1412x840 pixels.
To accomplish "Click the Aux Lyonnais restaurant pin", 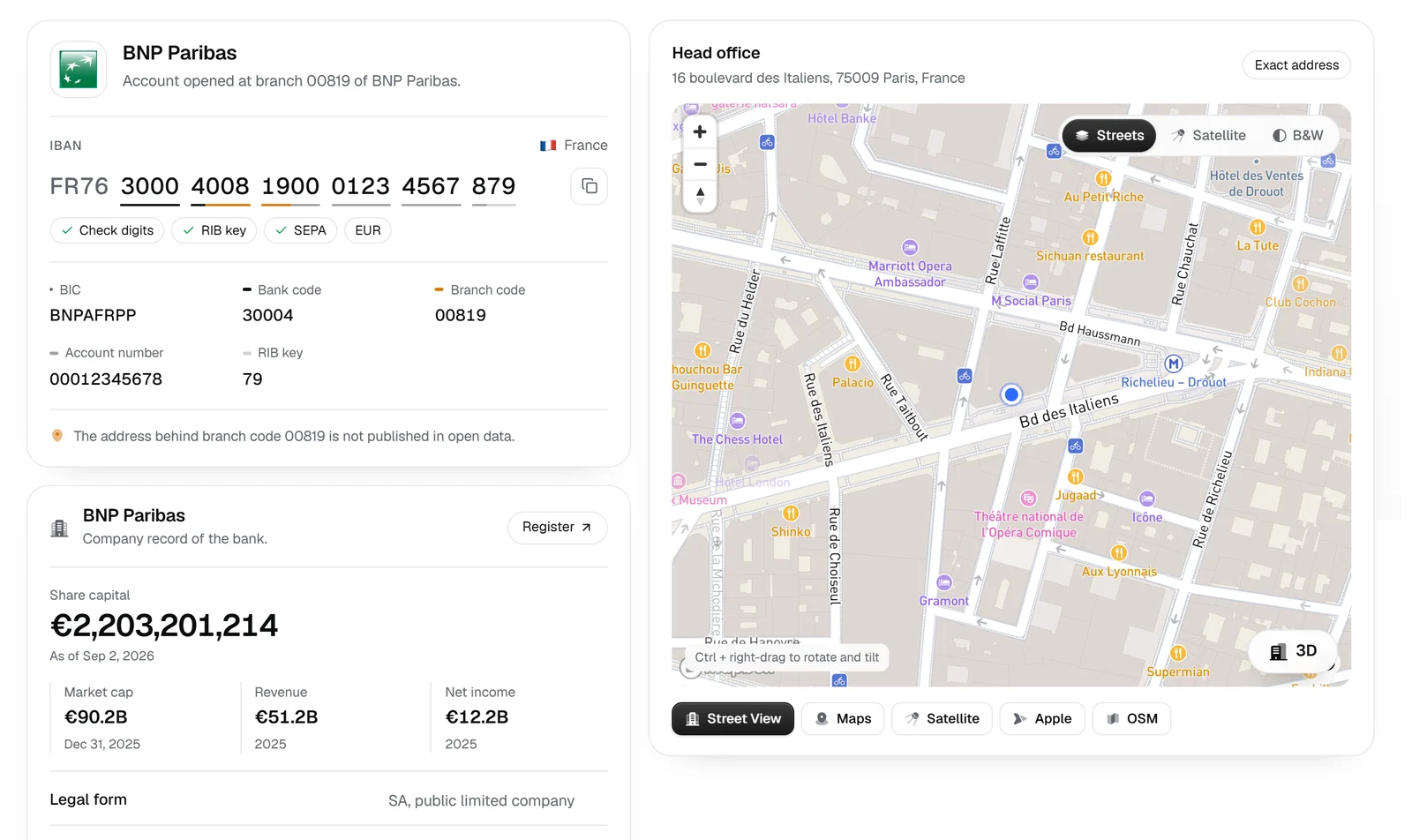I will click(1119, 553).
